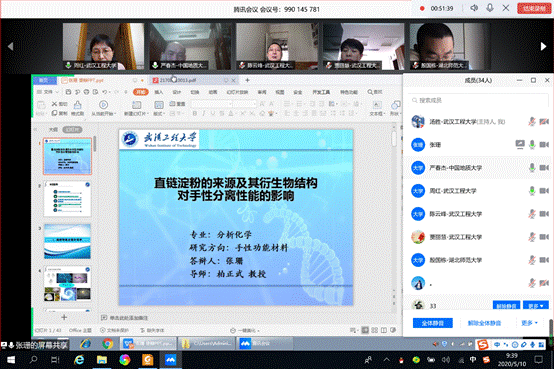The image size is (554, 369).
Task: Toggle camera icon for 张珊
Action: [544, 144]
